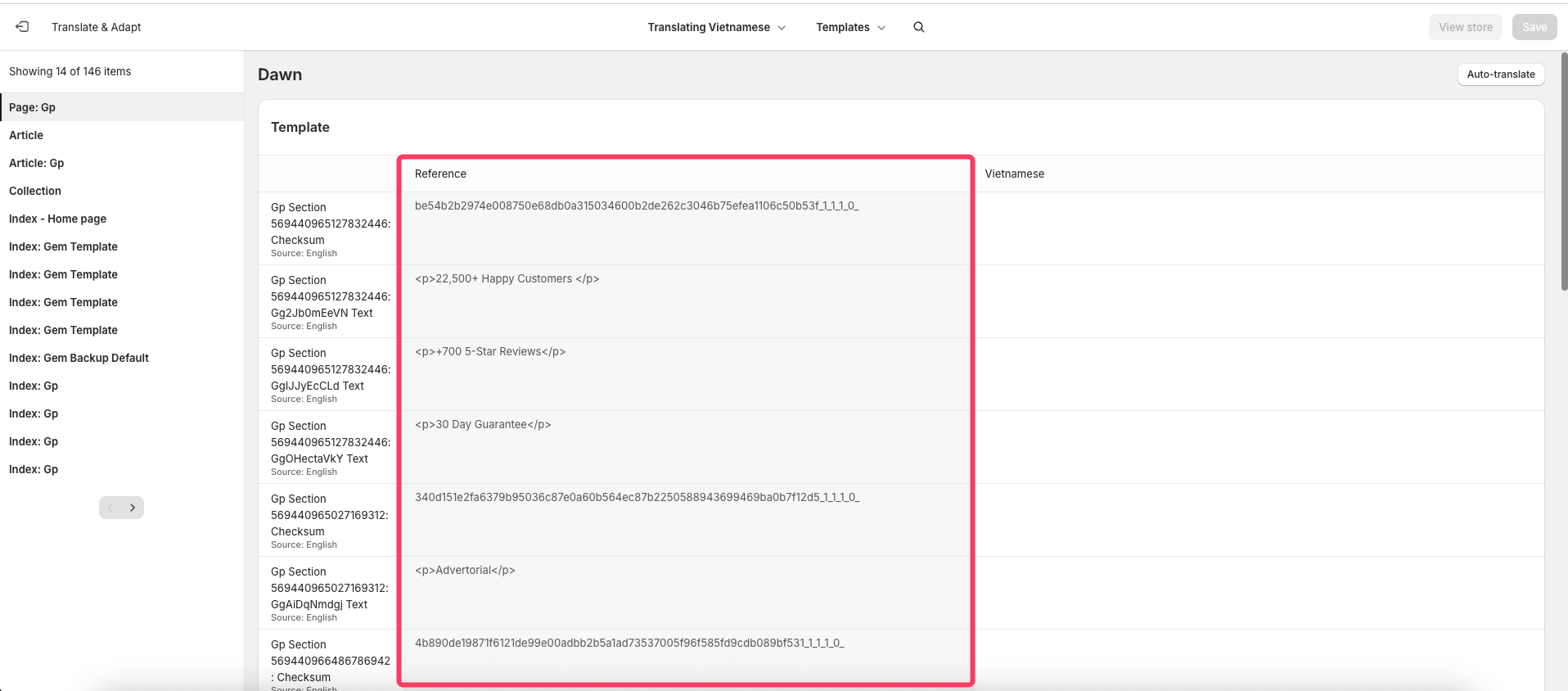1568x691 pixels.
Task: Go to next page of sidebar items
Action: (133, 508)
